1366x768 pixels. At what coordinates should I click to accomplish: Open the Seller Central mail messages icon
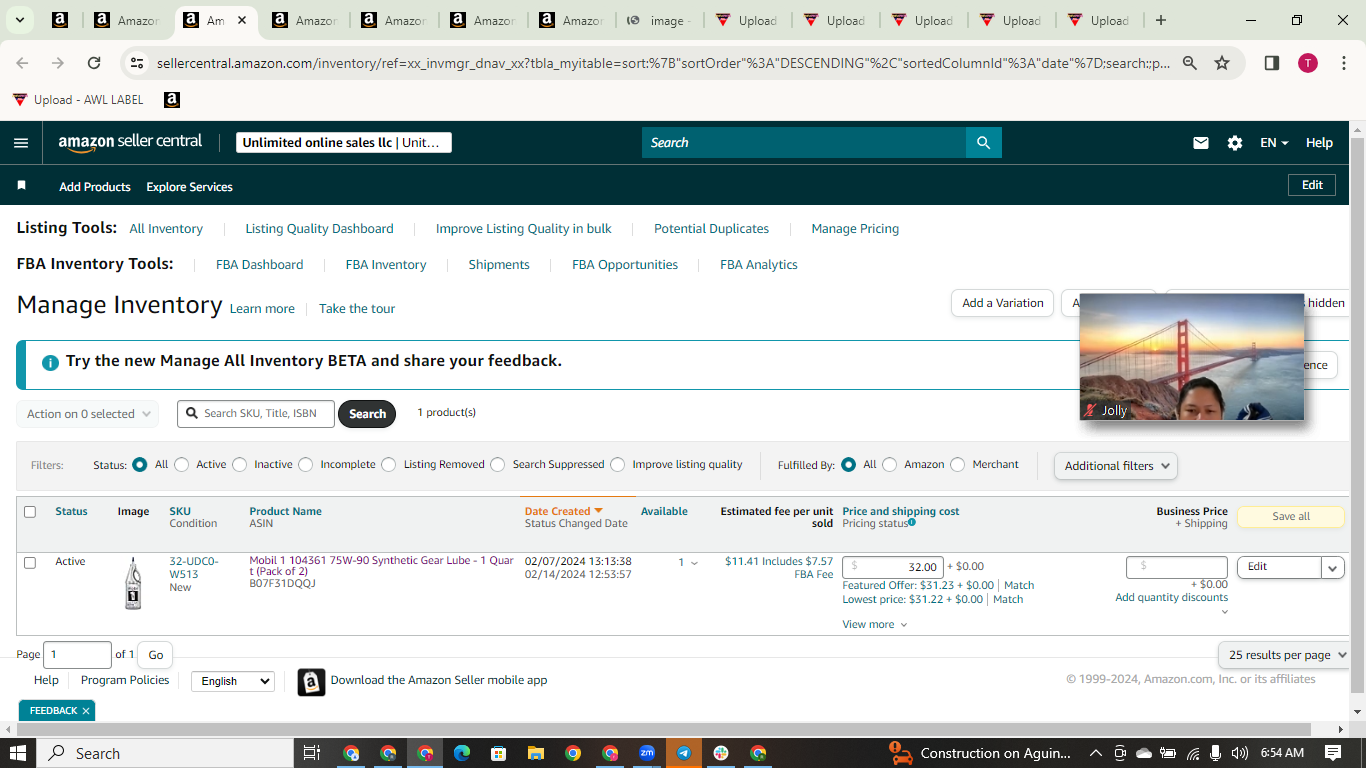tap(1201, 143)
